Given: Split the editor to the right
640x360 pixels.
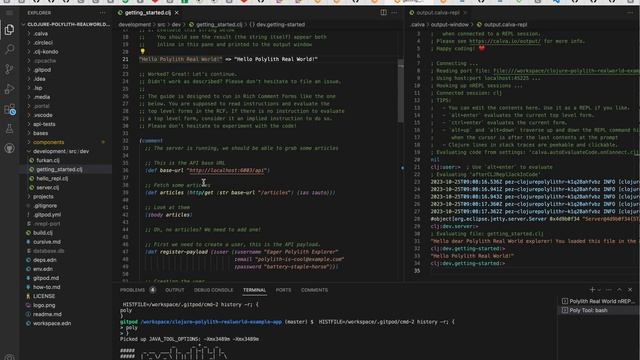Looking at the screenshot, I should coord(383,13).
